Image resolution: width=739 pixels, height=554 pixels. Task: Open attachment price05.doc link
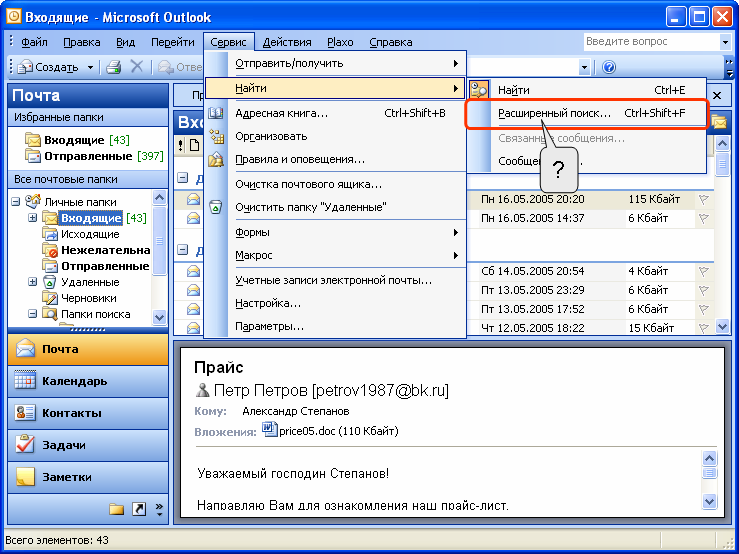click(x=338, y=431)
